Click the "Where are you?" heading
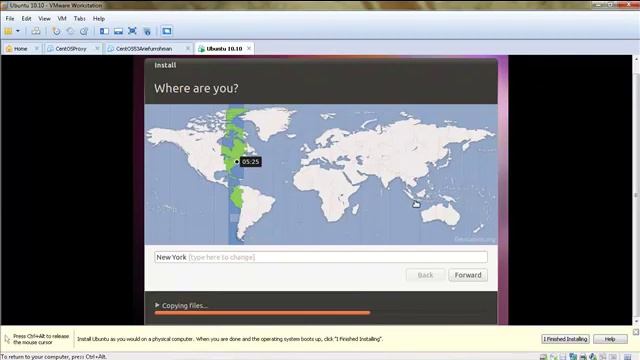Viewport: 640px width, 360px height. (x=196, y=88)
